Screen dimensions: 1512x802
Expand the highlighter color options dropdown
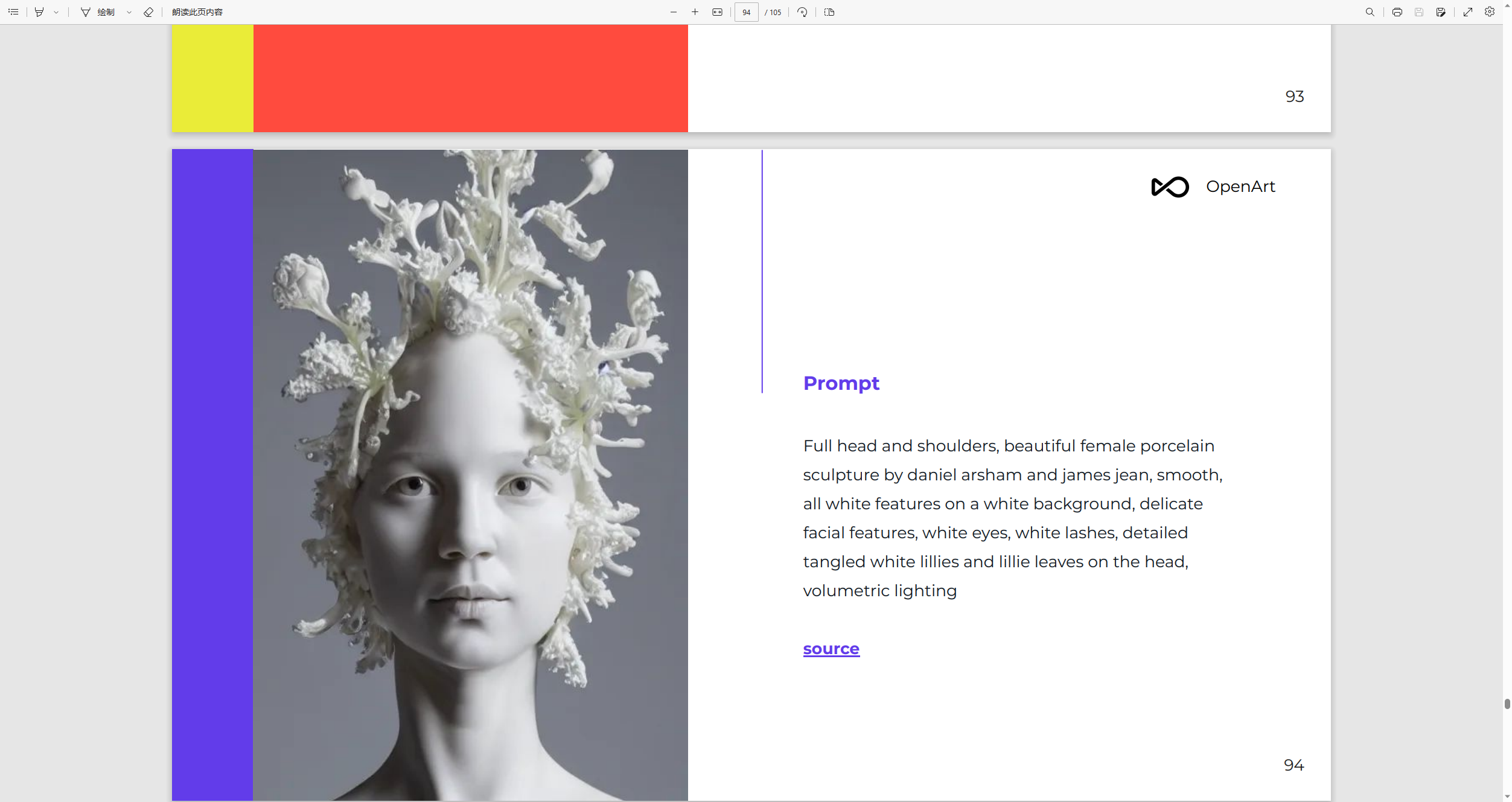point(56,12)
